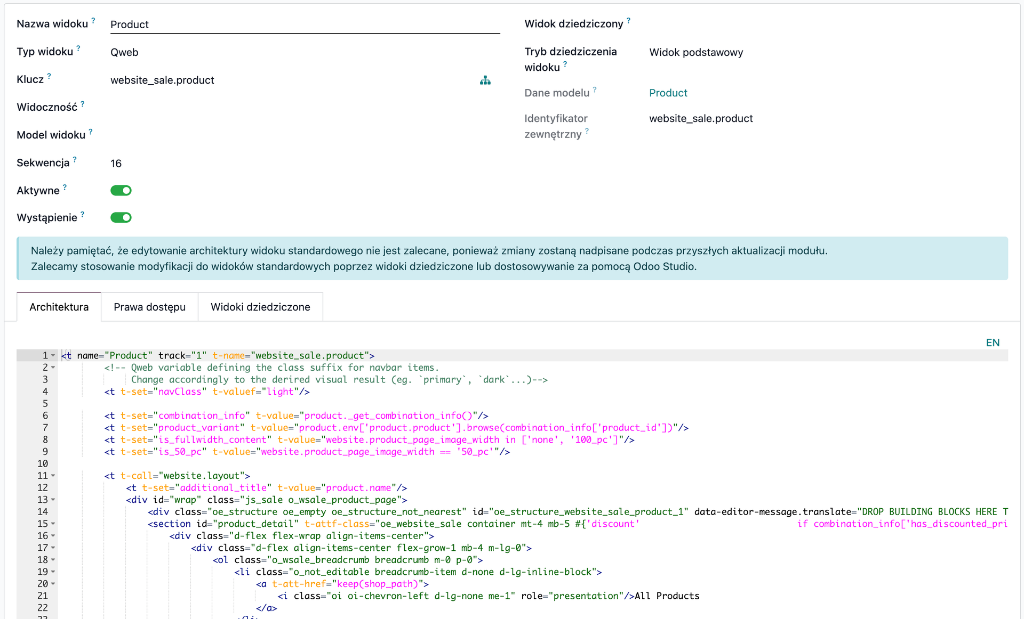Click the help icon beside Model widoku

point(90,132)
